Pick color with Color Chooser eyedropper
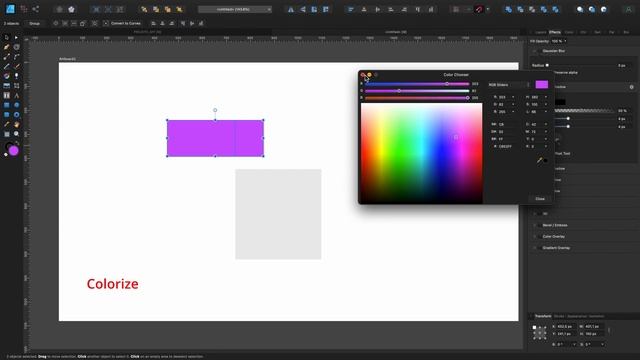This screenshot has height=360, width=640. [540, 160]
